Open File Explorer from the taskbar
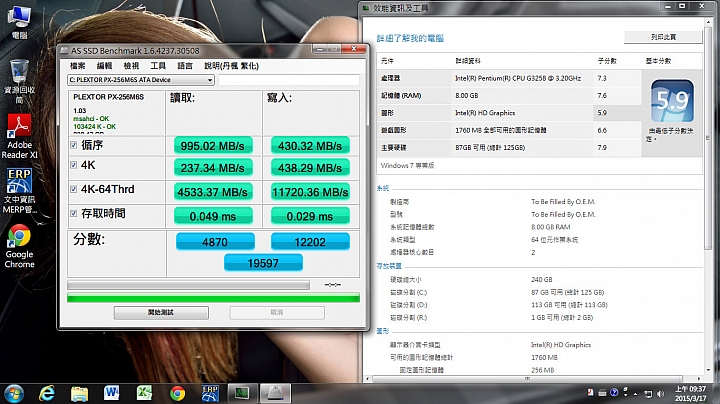Image resolution: width=720 pixels, height=404 pixels. 79,393
